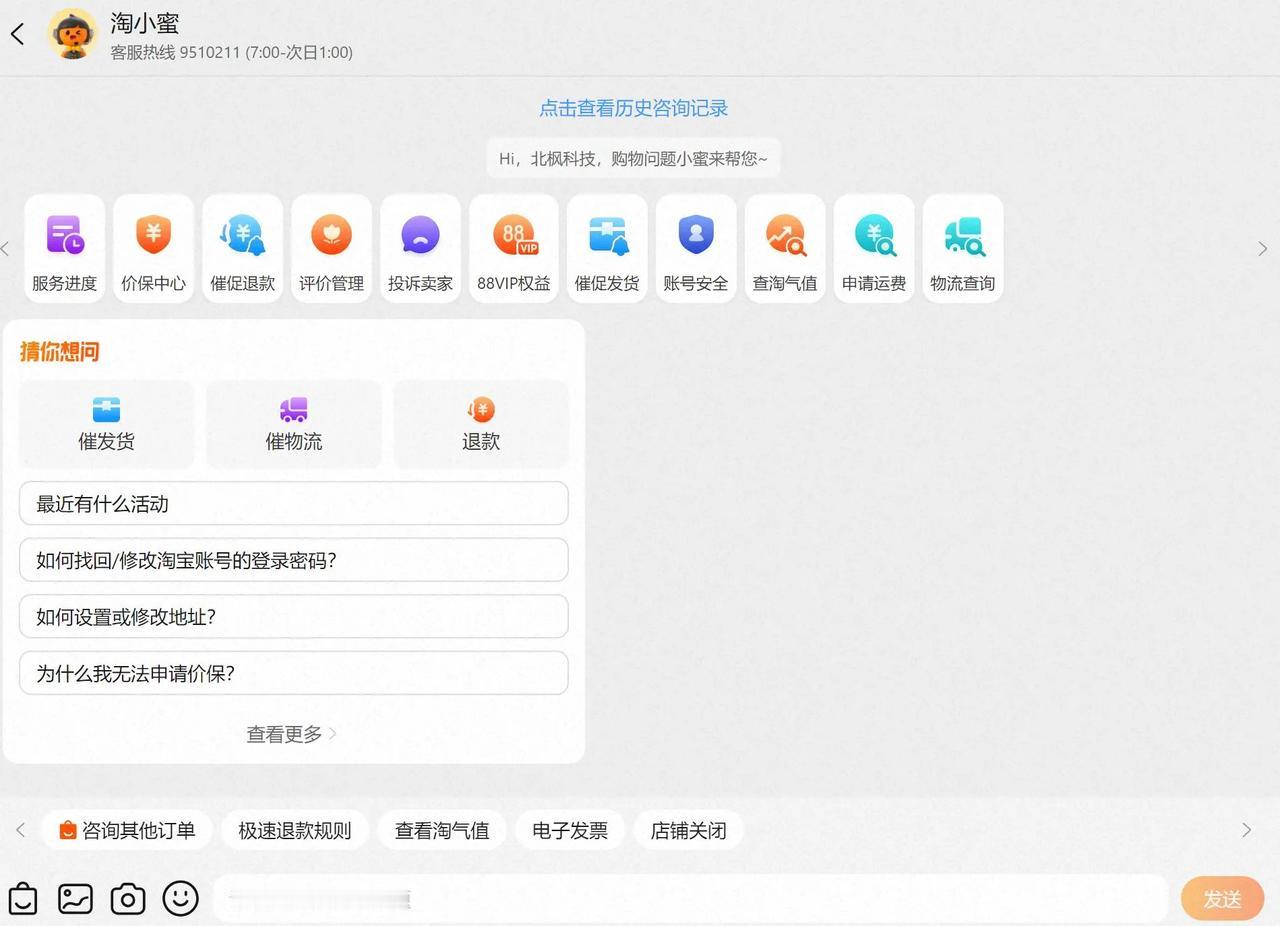Open 评价管理 review management
The width and height of the screenshot is (1280, 926).
331,248
